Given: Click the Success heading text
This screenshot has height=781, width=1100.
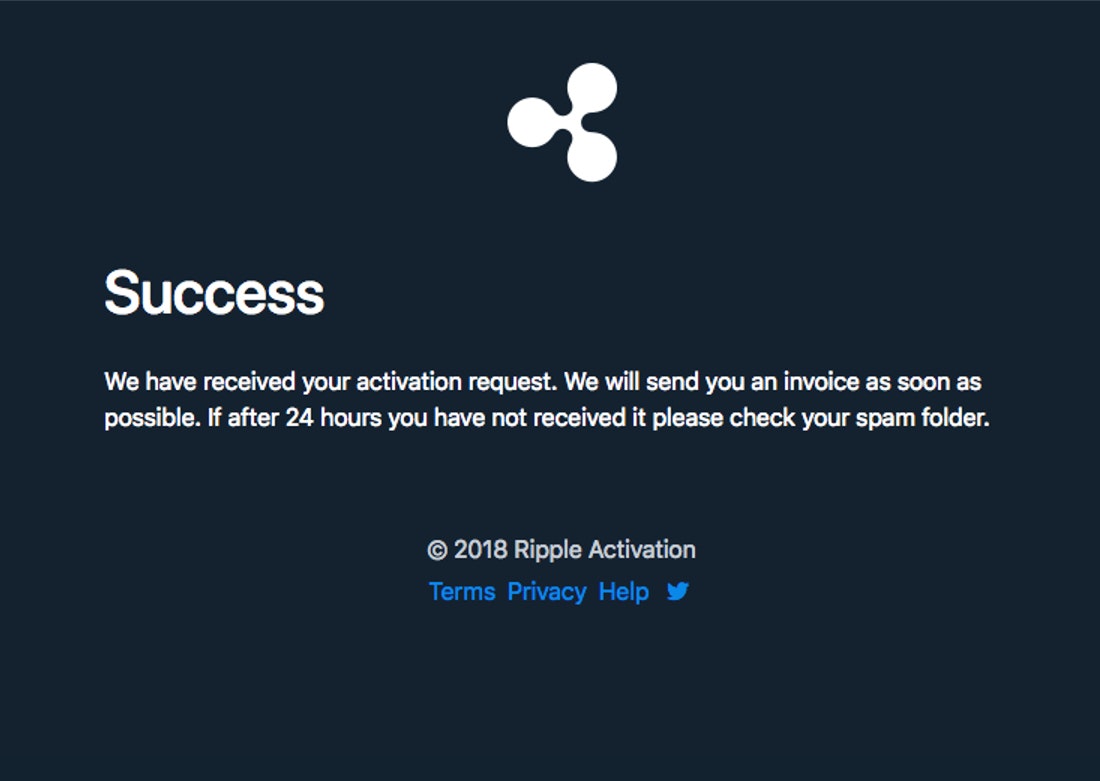Looking at the screenshot, I should [x=215, y=293].
